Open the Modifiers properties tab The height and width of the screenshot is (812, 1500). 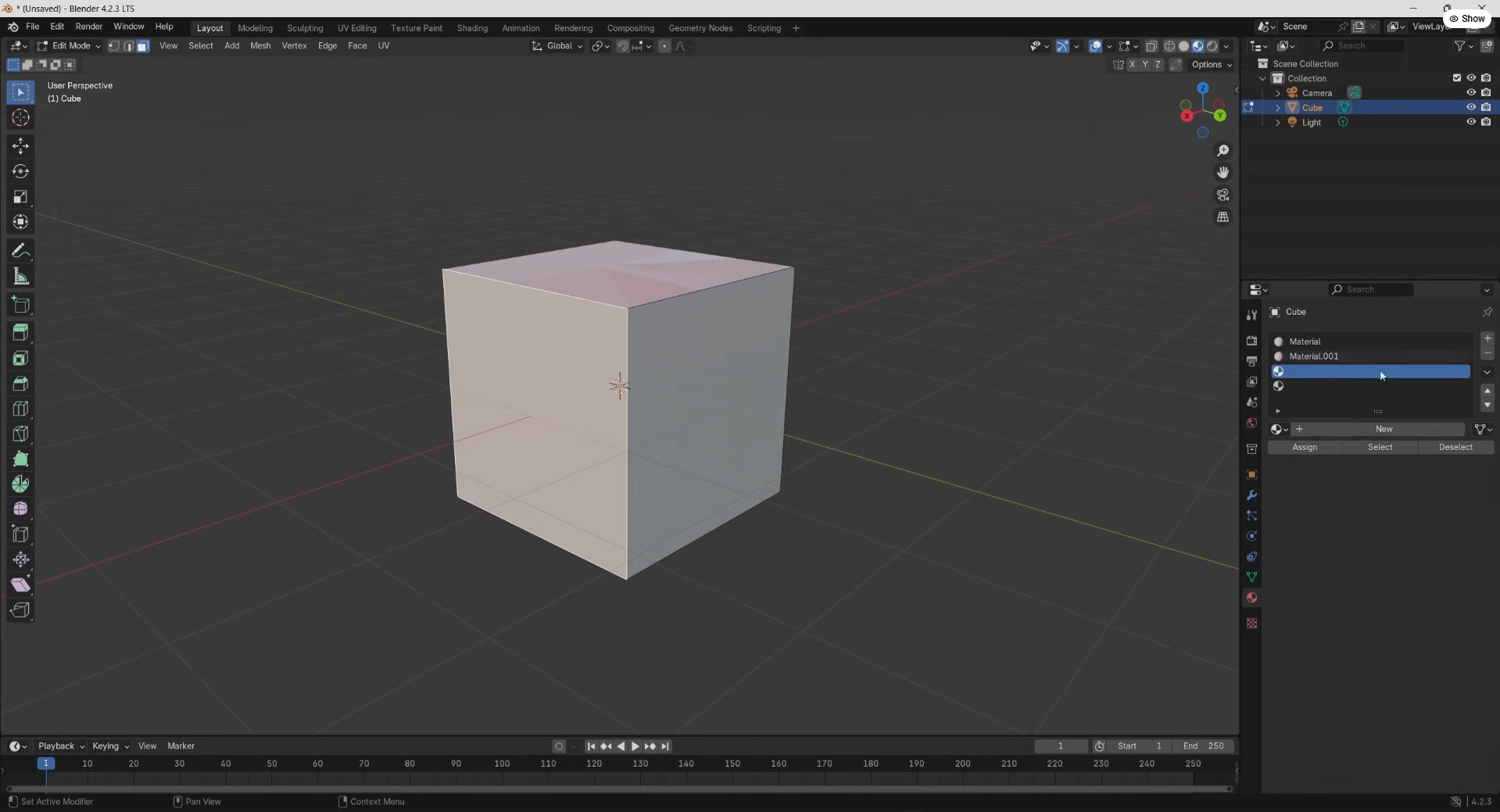(x=1251, y=495)
